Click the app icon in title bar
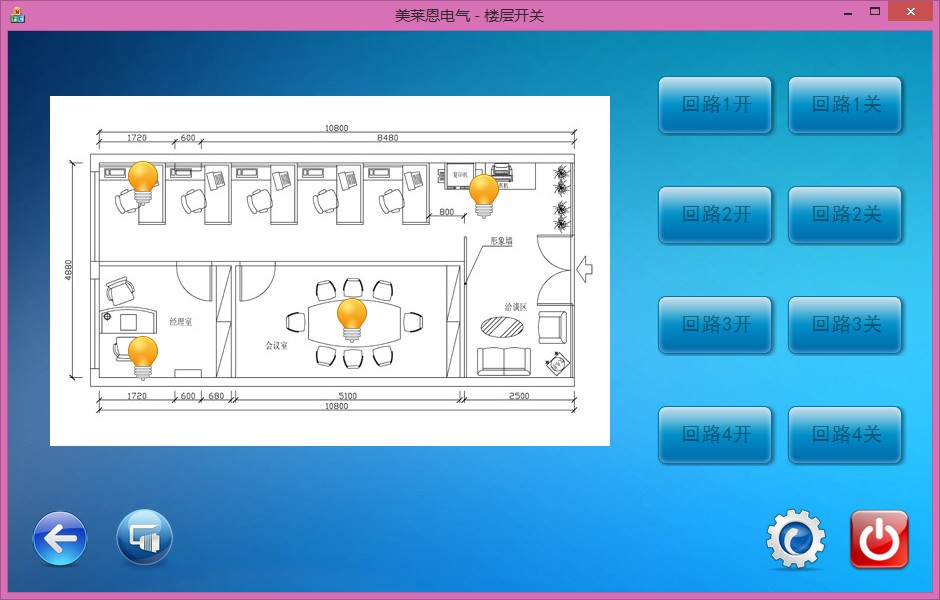The image size is (940, 600). 17,15
